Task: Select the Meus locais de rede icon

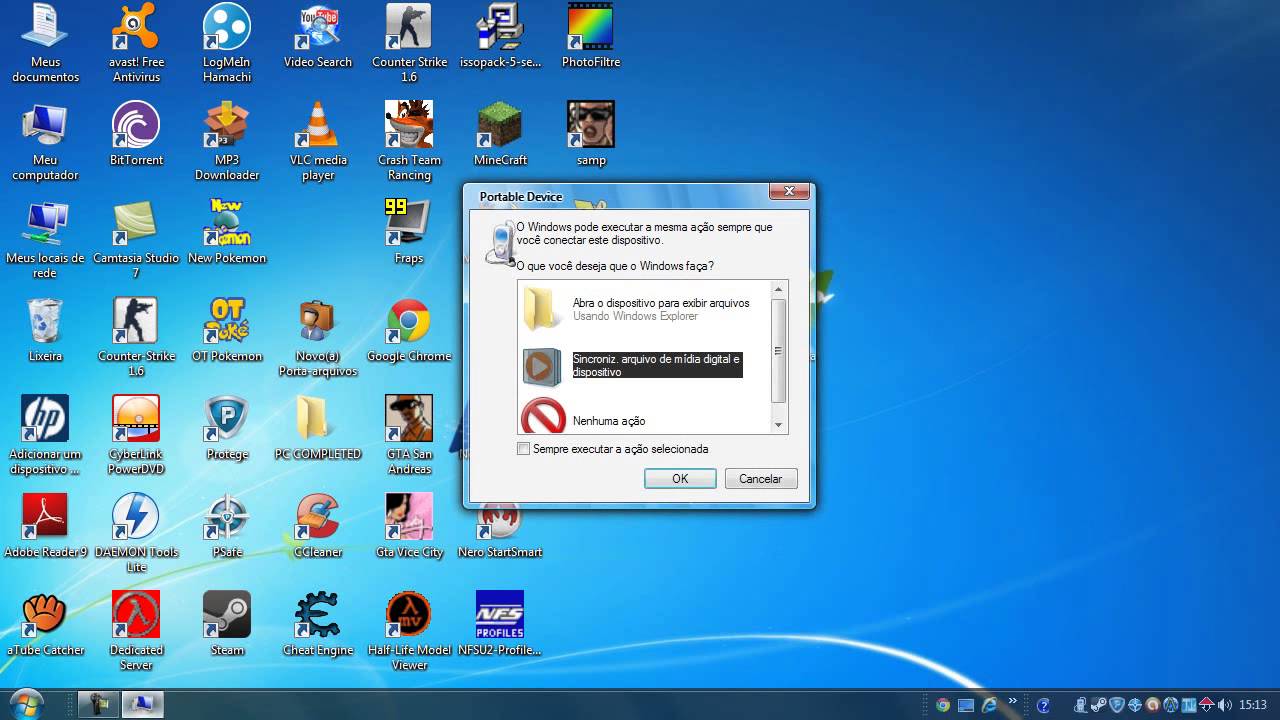Action: pyautogui.click(x=45, y=239)
